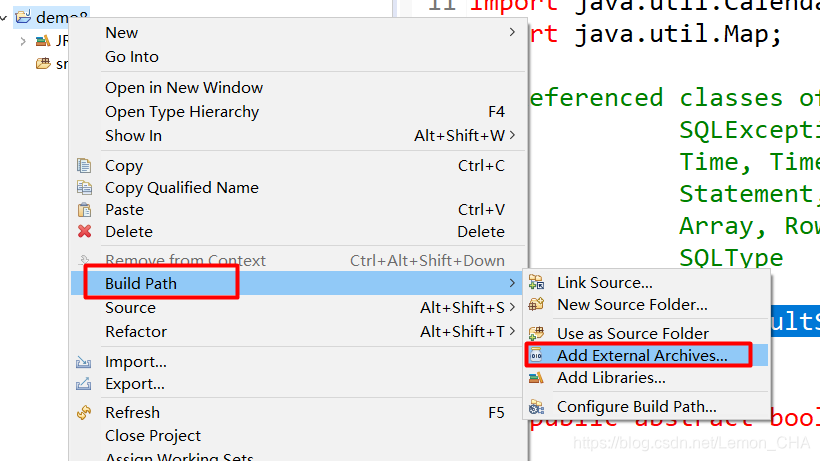Choose Copy from the context menu
This screenshot has height=461, width=820.
click(x=298, y=166)
